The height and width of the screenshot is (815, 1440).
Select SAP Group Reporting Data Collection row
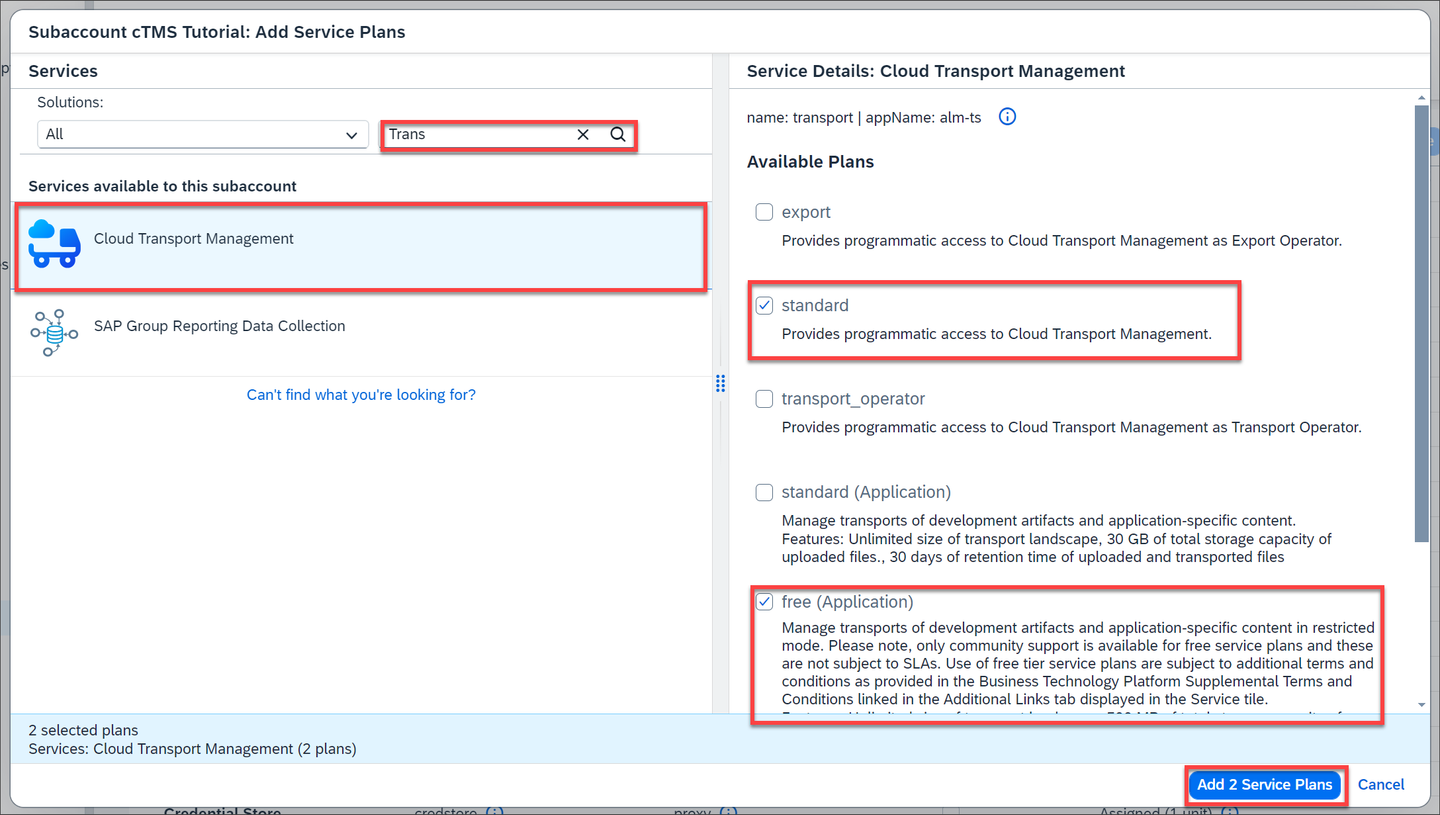(x=361, y=333)
